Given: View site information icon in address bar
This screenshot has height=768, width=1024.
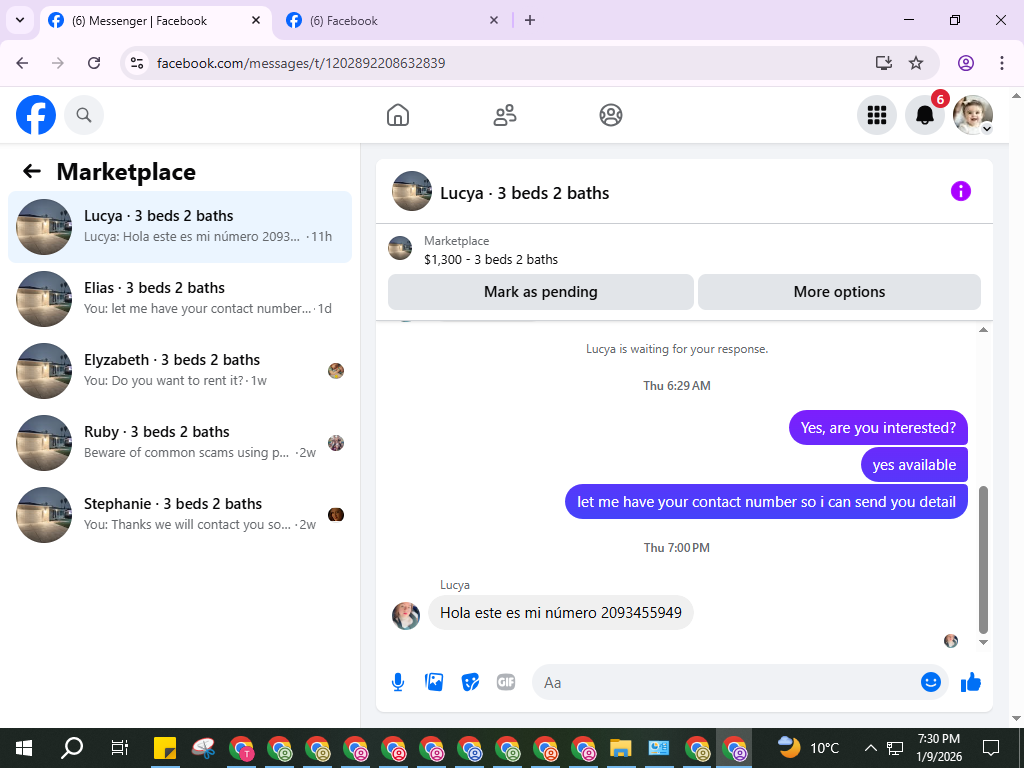Looking at the screenshot, I should coord(136,63).
